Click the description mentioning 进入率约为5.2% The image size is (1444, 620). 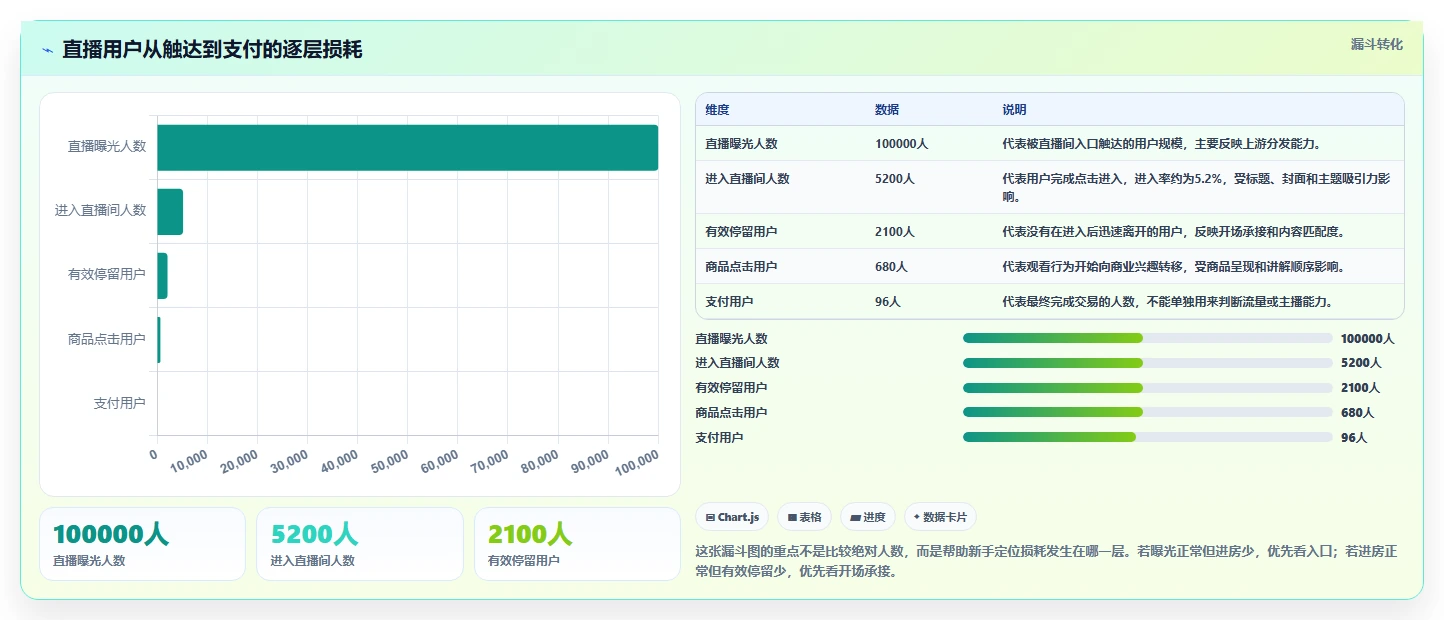pyautogui.click(x=1196, y=187)
